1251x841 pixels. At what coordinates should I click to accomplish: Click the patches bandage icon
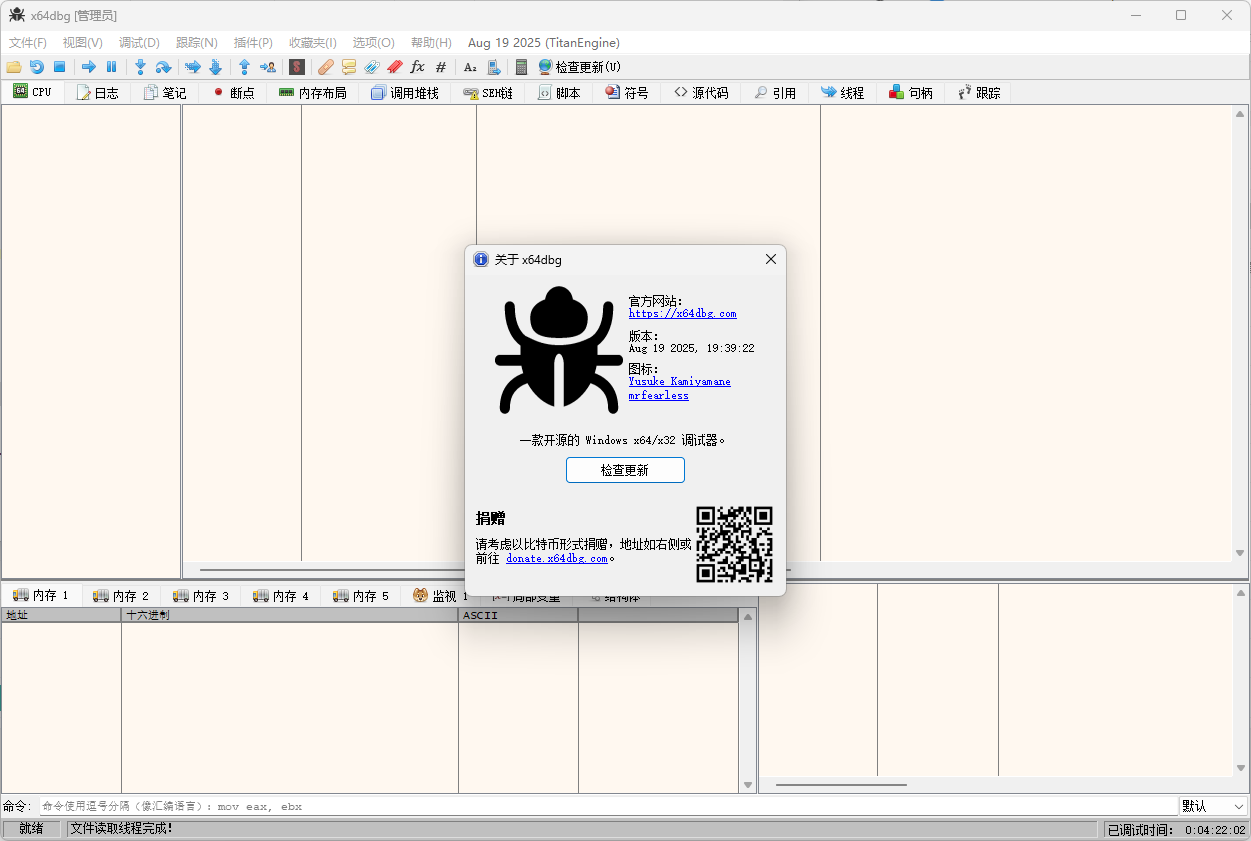[x=325, y=67]
